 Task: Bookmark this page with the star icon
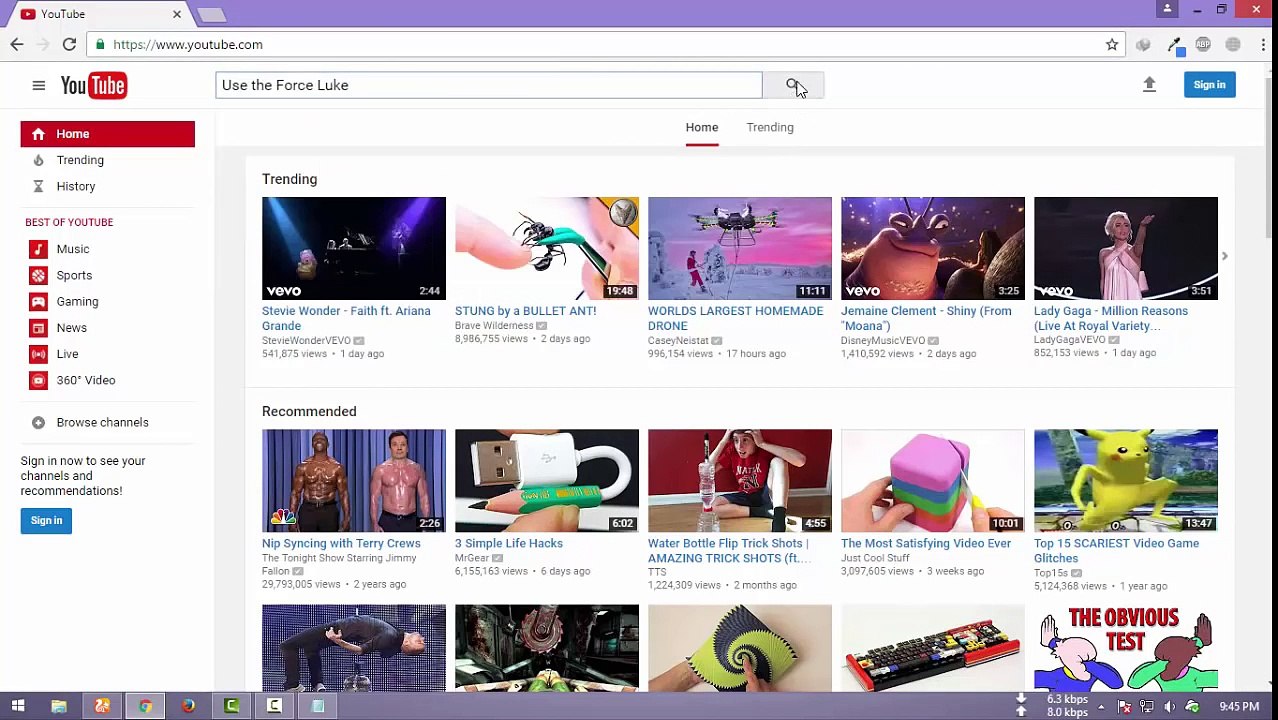coord(1112,44)
